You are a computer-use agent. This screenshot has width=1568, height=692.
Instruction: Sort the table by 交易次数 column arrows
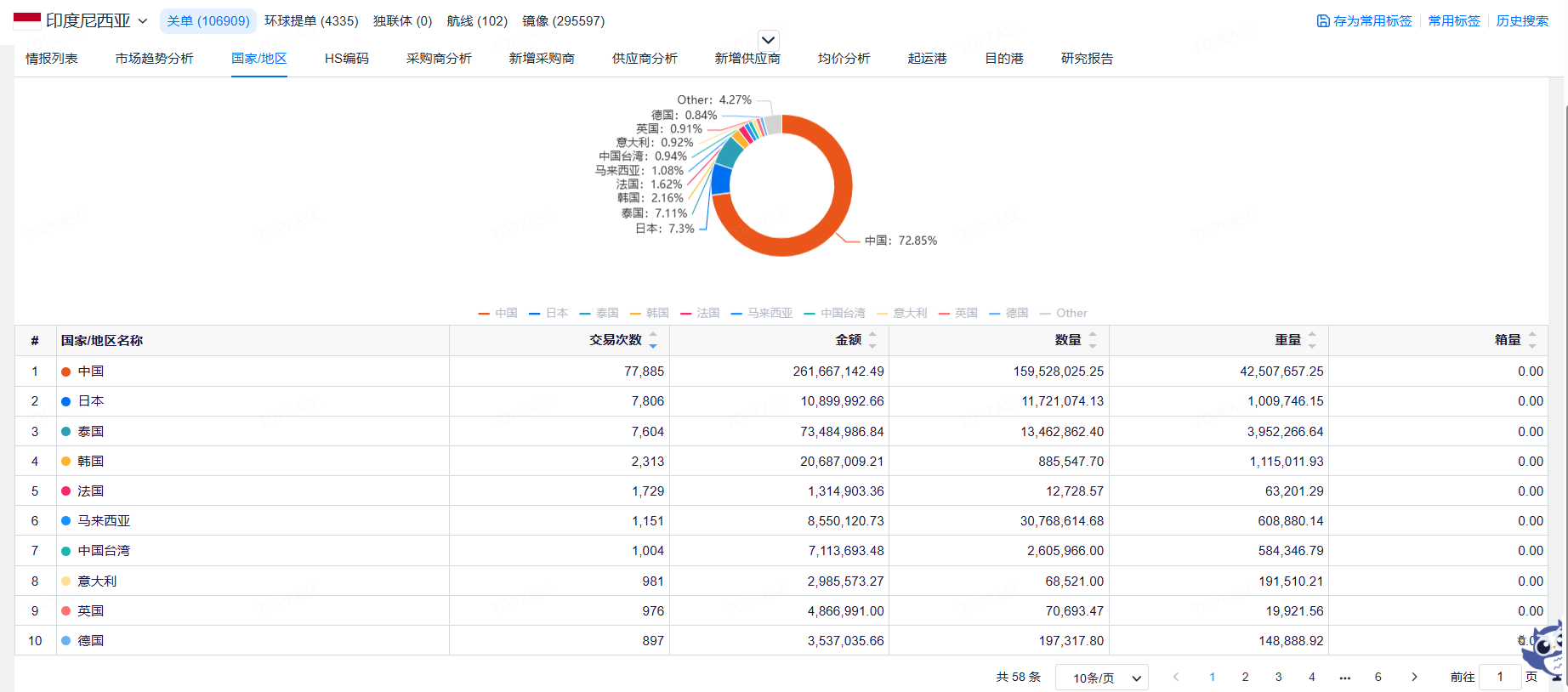click(653, 340)
